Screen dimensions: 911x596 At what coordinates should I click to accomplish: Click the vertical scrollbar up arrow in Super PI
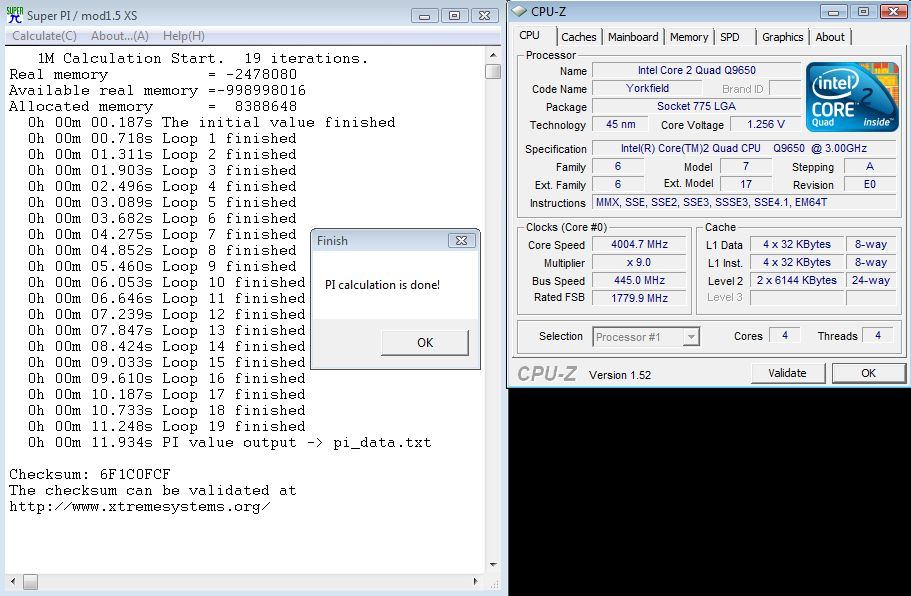pyautogui.click(x=493, y=55)
